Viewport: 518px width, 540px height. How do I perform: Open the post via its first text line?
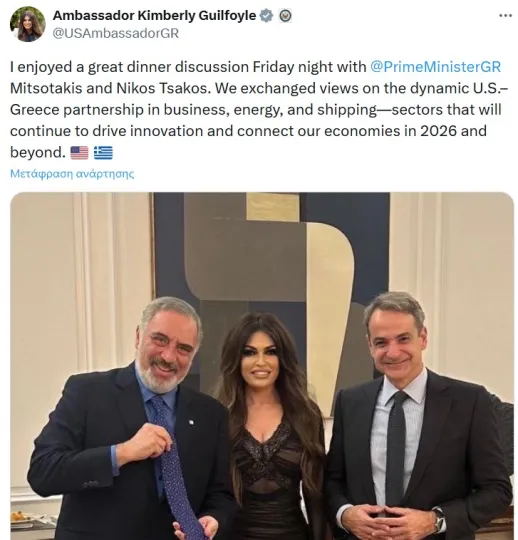[255, 67]
